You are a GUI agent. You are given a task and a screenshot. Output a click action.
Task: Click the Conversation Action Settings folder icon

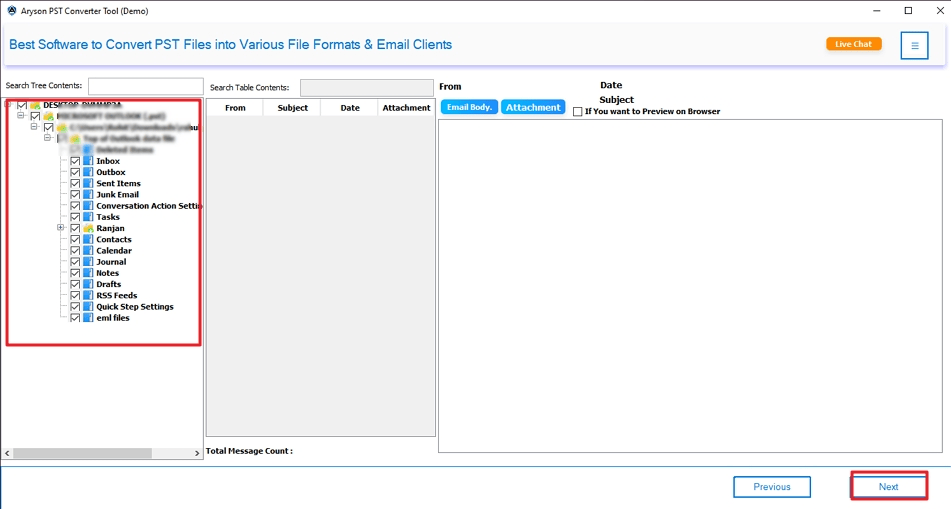(x=88, y=206)
